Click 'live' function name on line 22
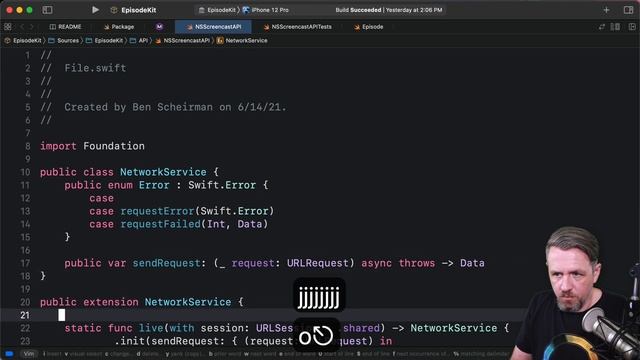Viewport: 640px width, 360px height. [x=151, y=328]
